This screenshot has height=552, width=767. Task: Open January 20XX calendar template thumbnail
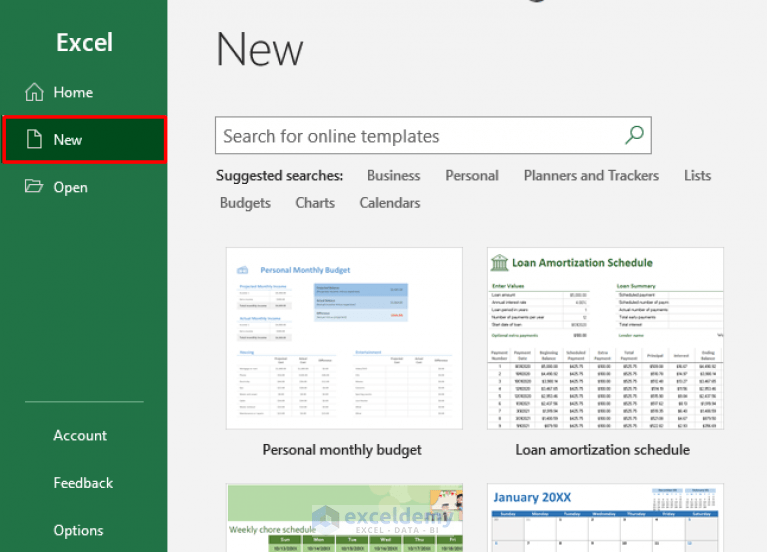(x=606, y=518)
